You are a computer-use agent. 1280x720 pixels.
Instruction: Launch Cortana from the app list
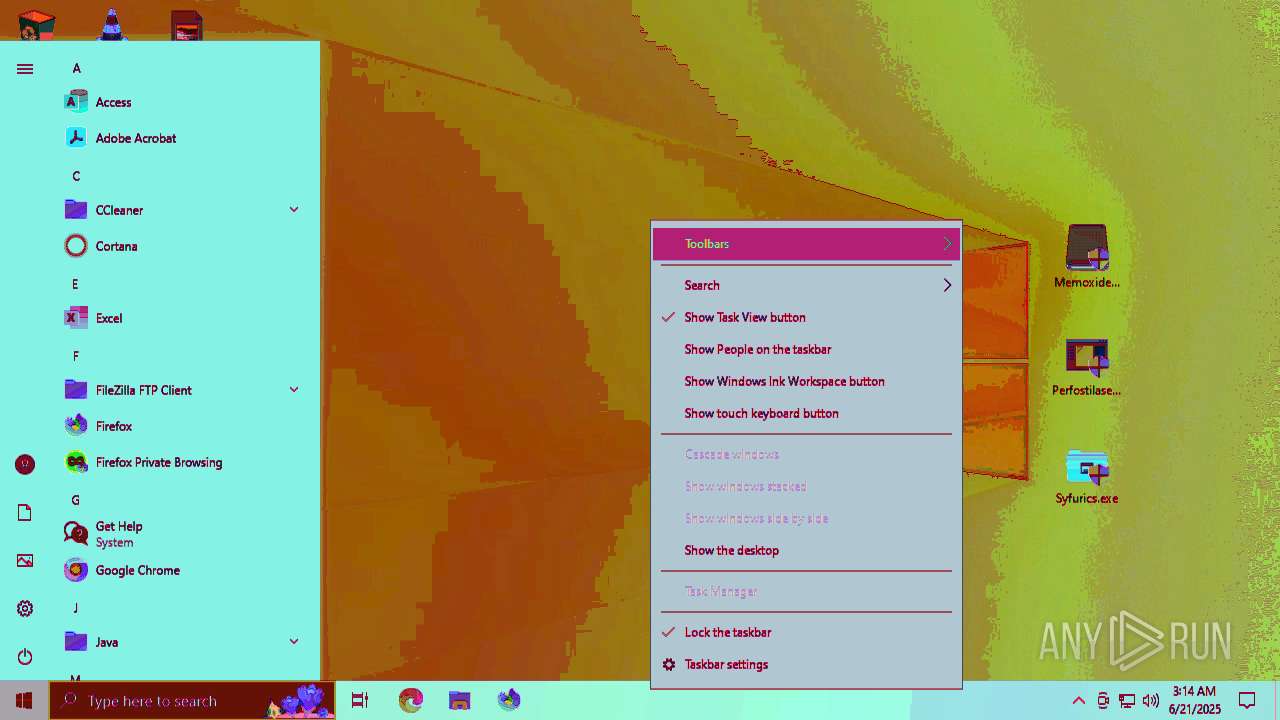[116, 246]
